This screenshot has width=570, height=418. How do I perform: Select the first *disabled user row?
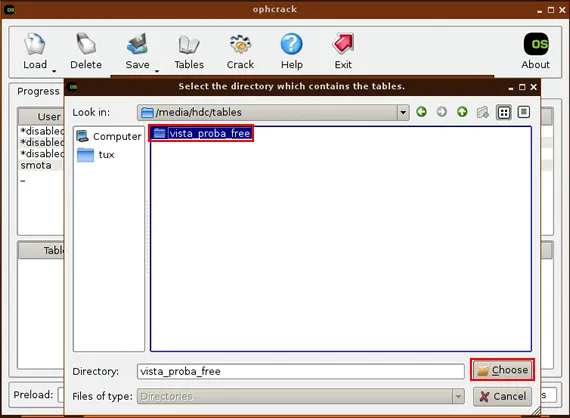click(x=42, y=131)
